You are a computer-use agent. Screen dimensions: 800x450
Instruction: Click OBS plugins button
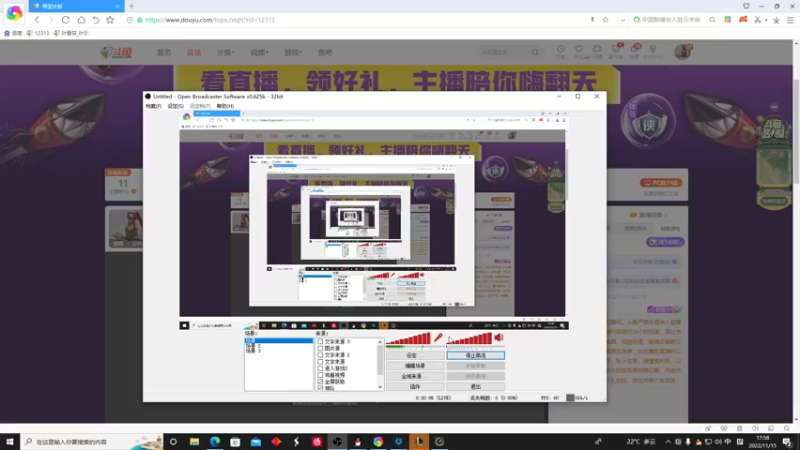click(x=415, y=387)
